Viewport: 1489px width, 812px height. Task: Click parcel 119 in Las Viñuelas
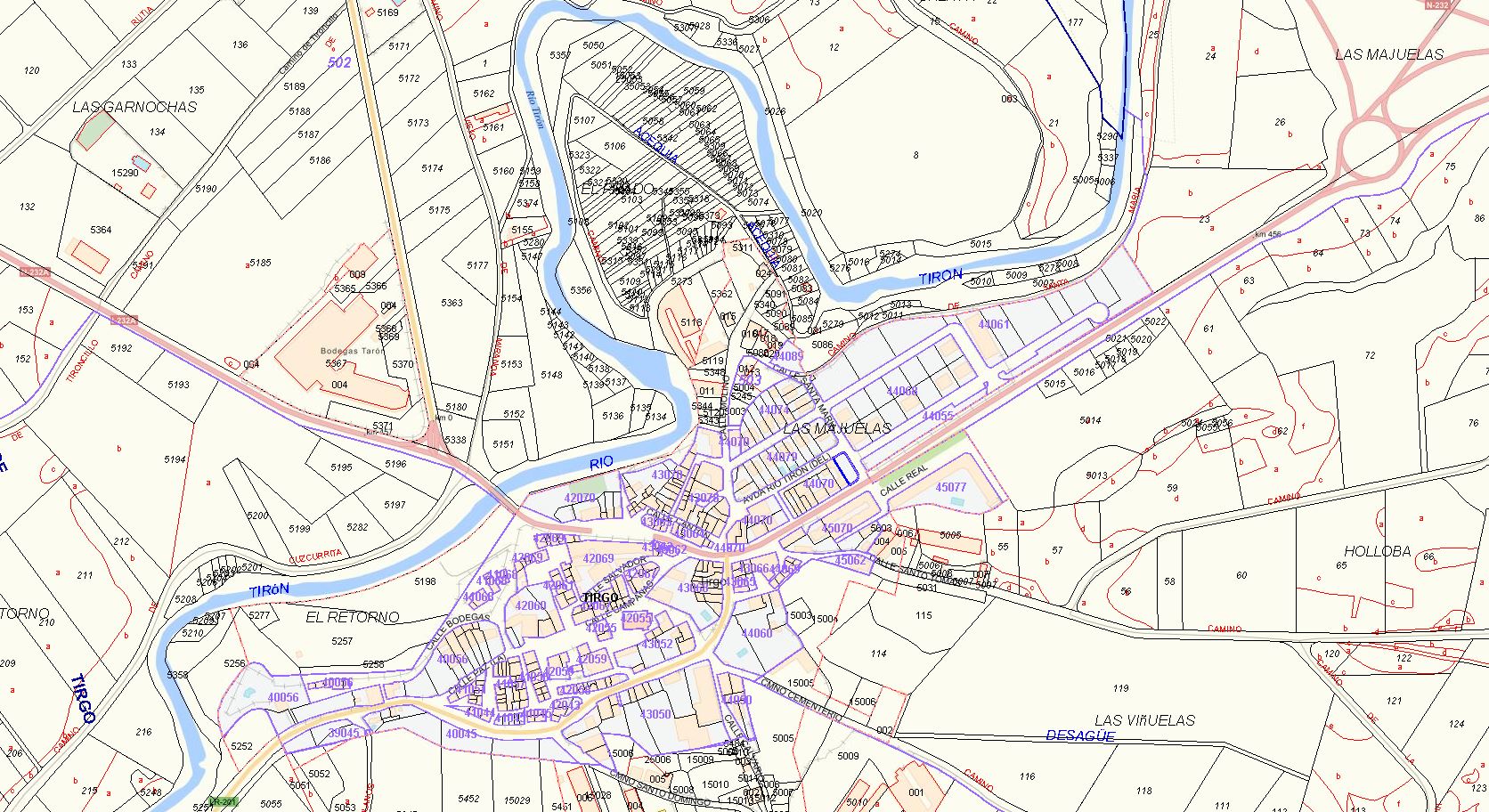1120,688
